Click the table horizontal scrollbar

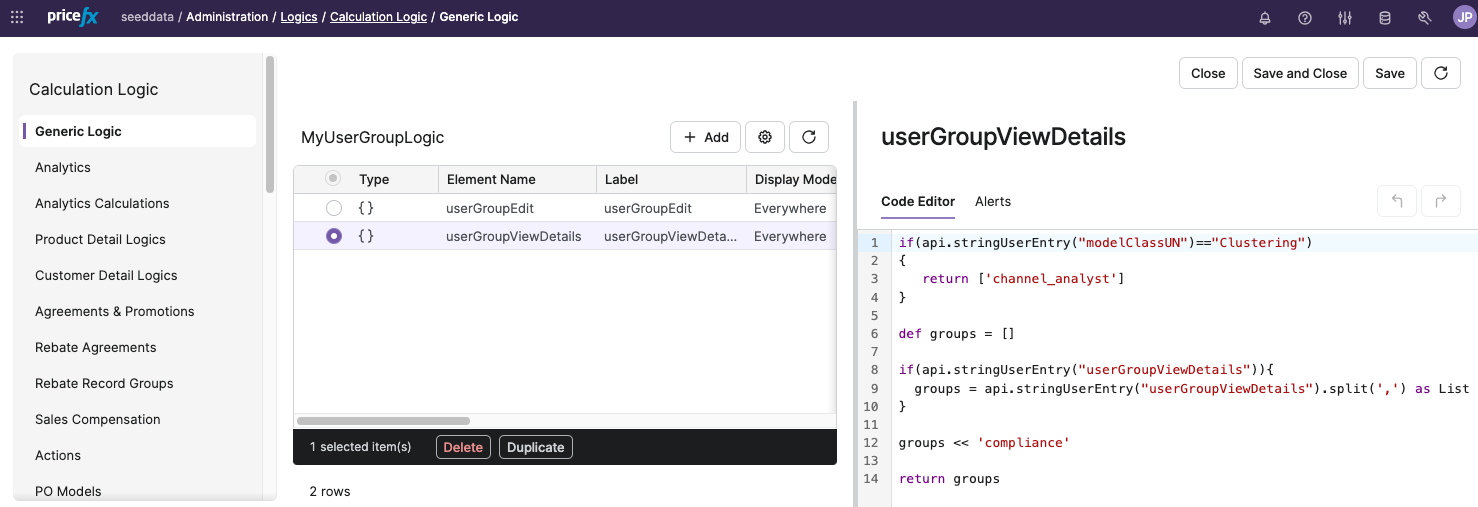383,421
